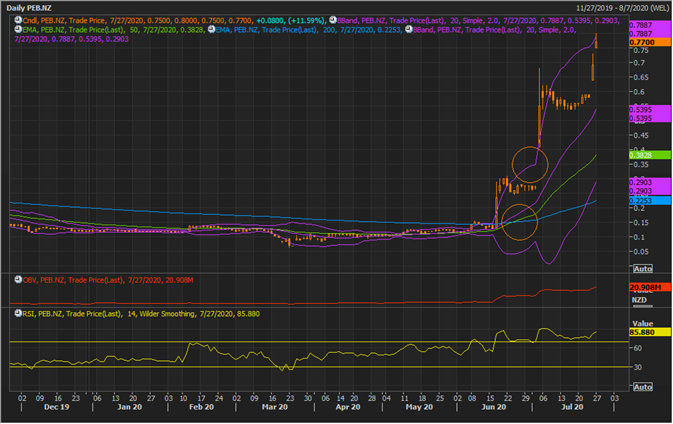Image resolution: width=673 pixels, height=424 pixels.
Task: Click the RSI indicator legend icon
Action: click(18, 313)
